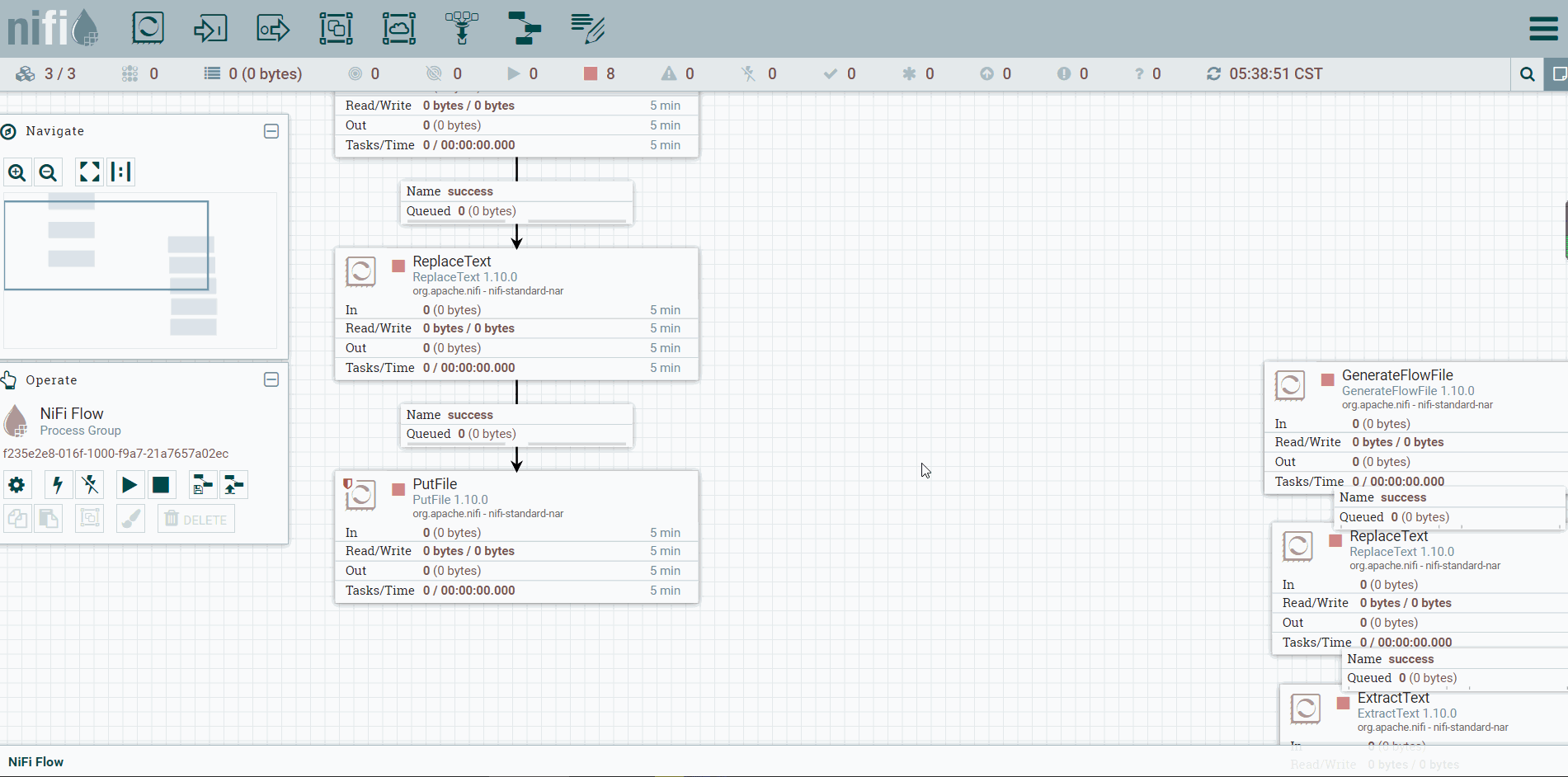Zoom out on the canvas
This screenshot has height=777, width=1568.
coord(48,172)
